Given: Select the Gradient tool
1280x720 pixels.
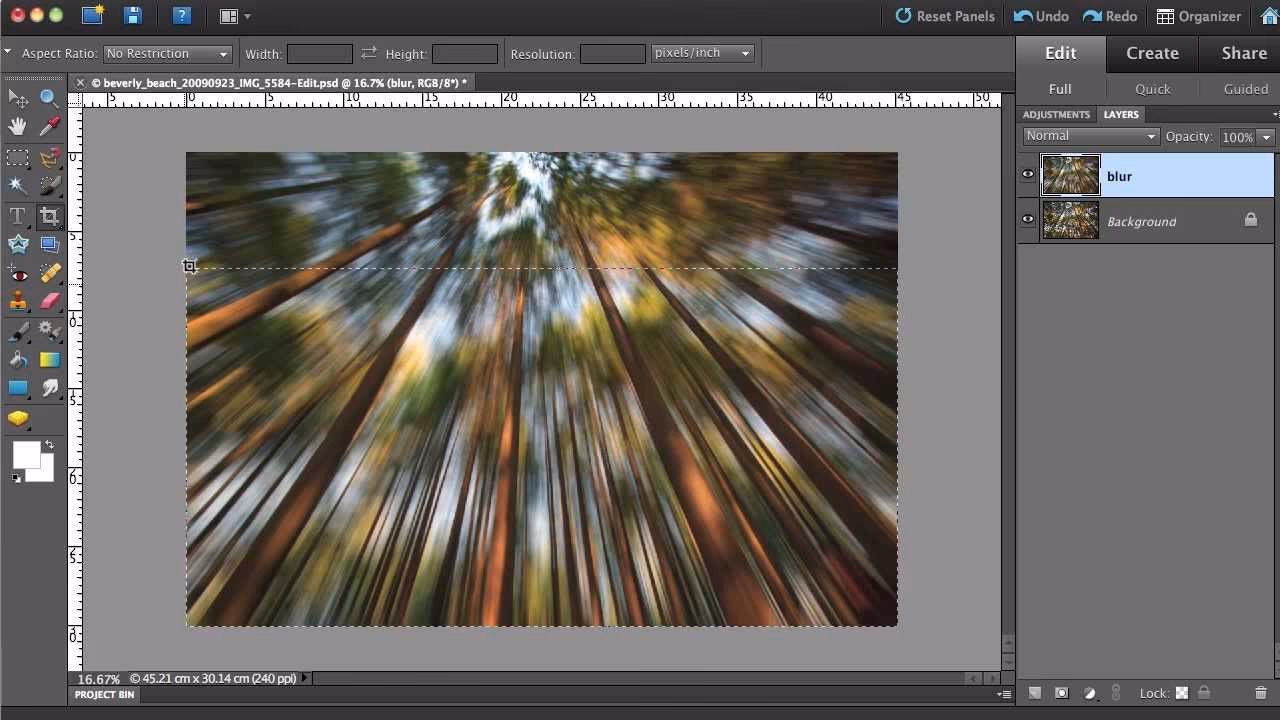Looking at the screenshot, I should pyautogui.click(x=49, y=359).
